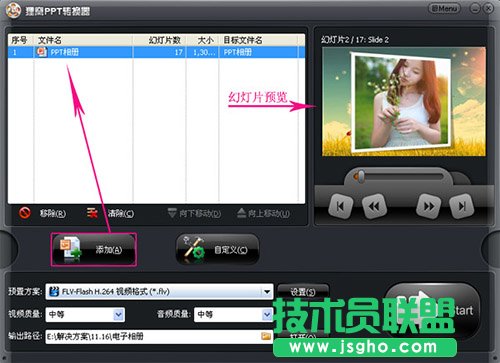
Task: Go to next slide with forward button
Action: pyautogui.click(x=429, y=206)
